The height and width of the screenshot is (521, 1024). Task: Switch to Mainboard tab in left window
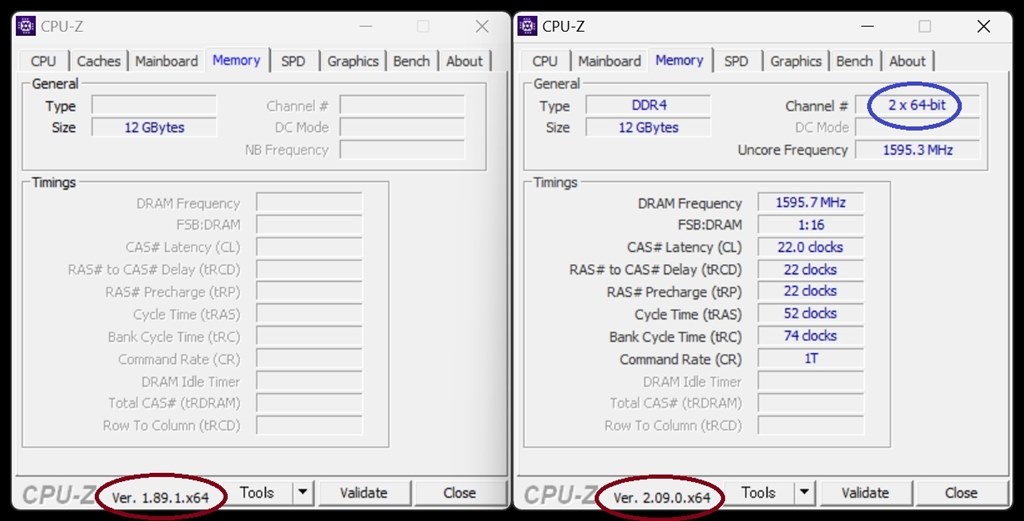(x=167, y=61)
